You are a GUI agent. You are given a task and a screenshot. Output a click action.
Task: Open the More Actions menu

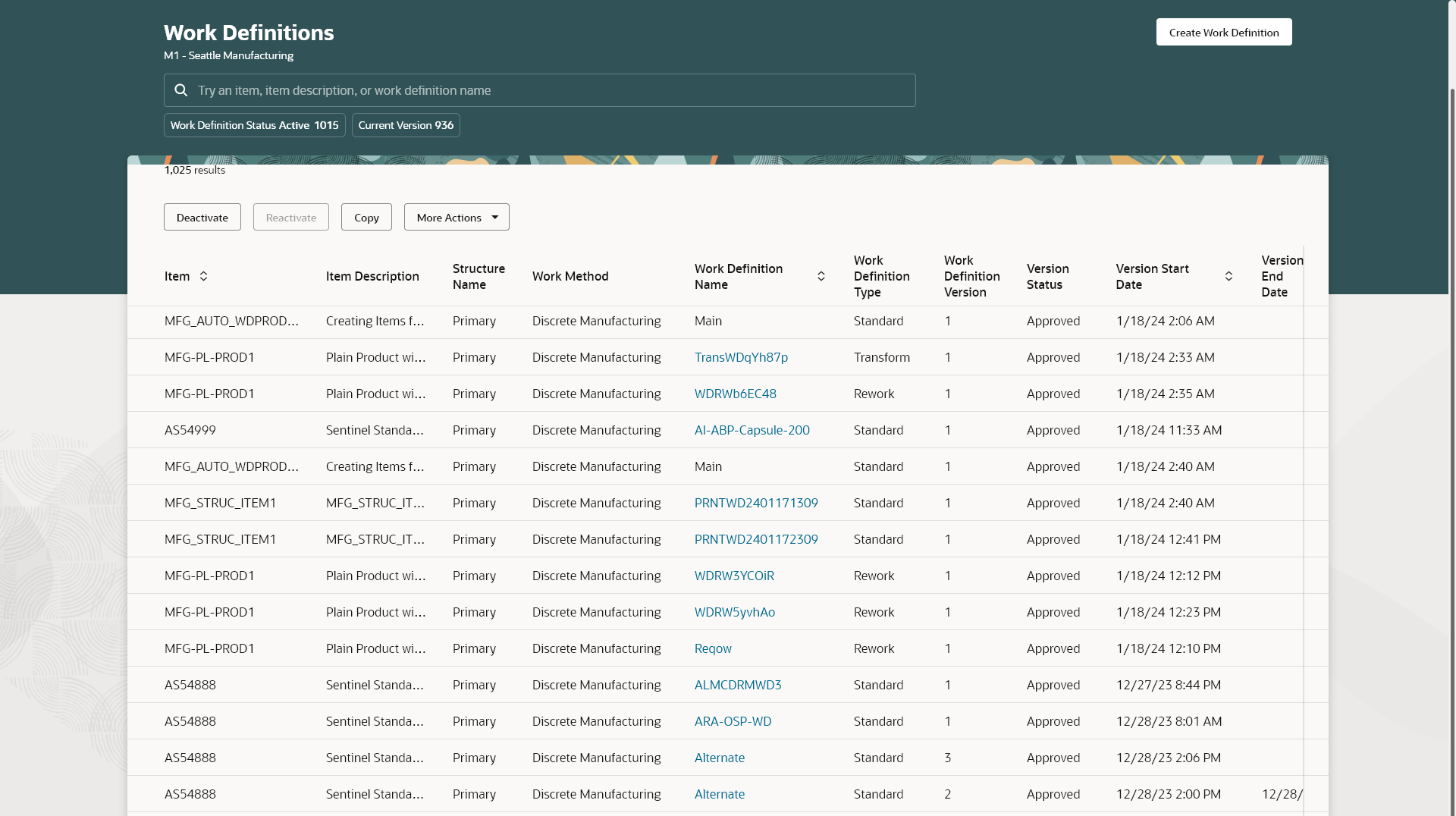[x=456, y=217]
